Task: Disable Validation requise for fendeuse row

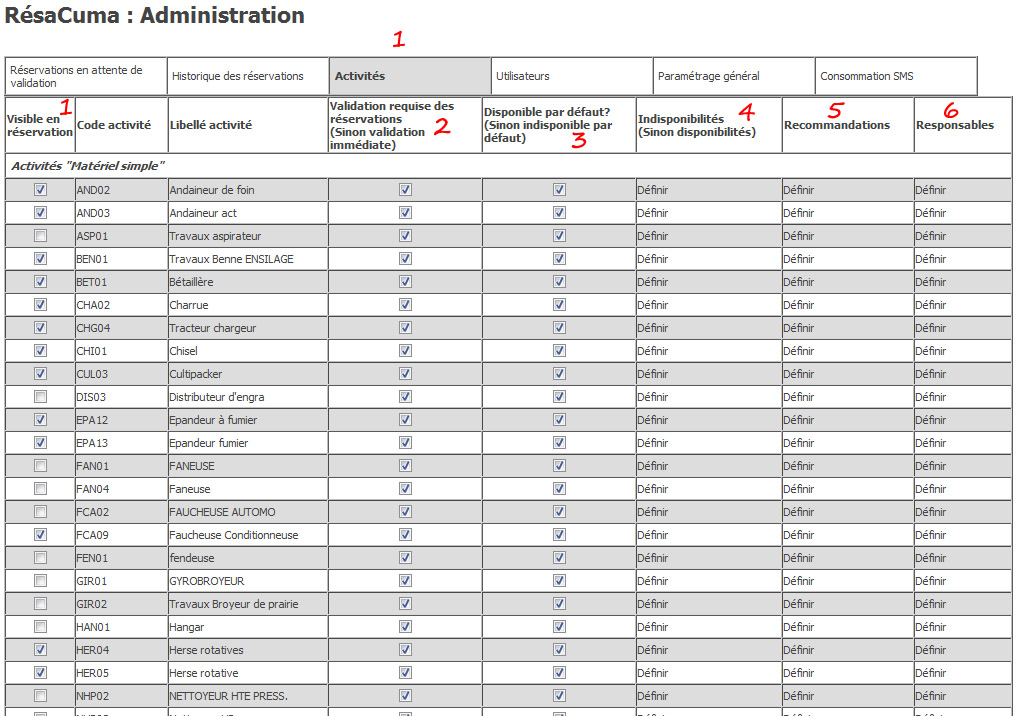Action: pos(405,557)
